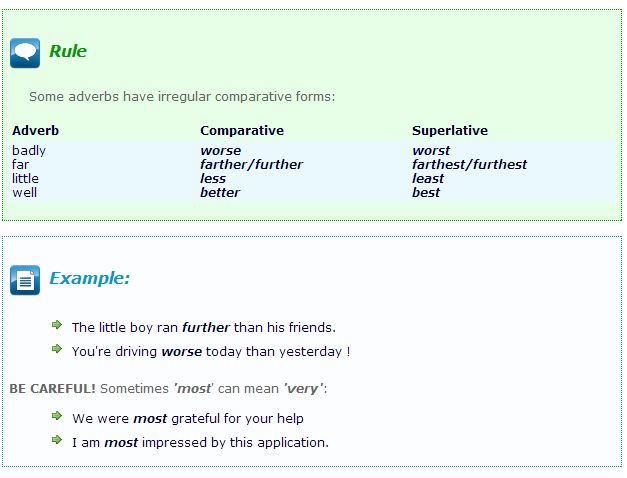Click the Rule speech bubble icon
This screenshot has width=627, height=478.
25,53
